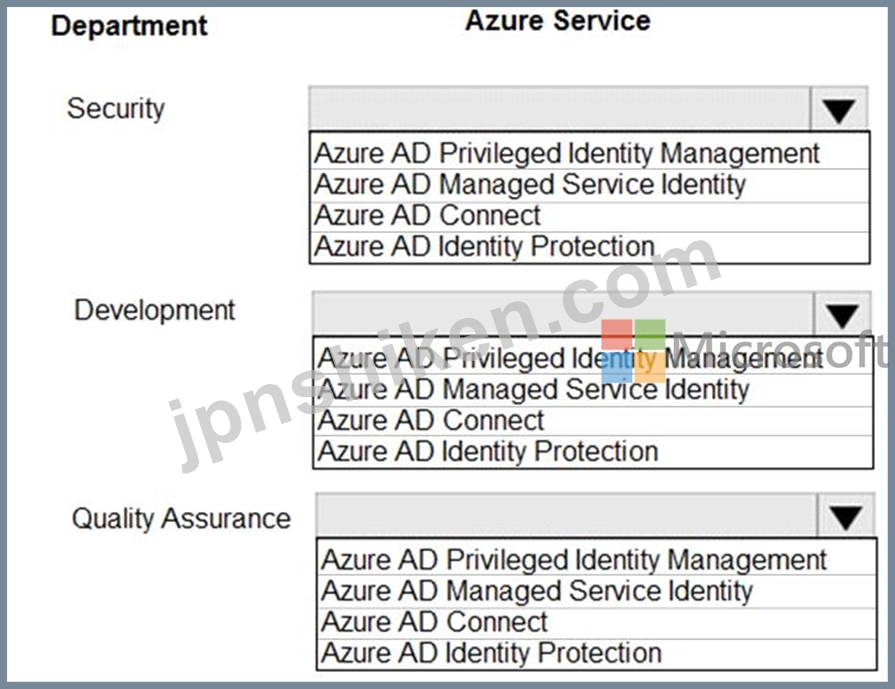Click the Azure Service column header
The width and height of the screenshot is (895, 689).
(558, 21)
